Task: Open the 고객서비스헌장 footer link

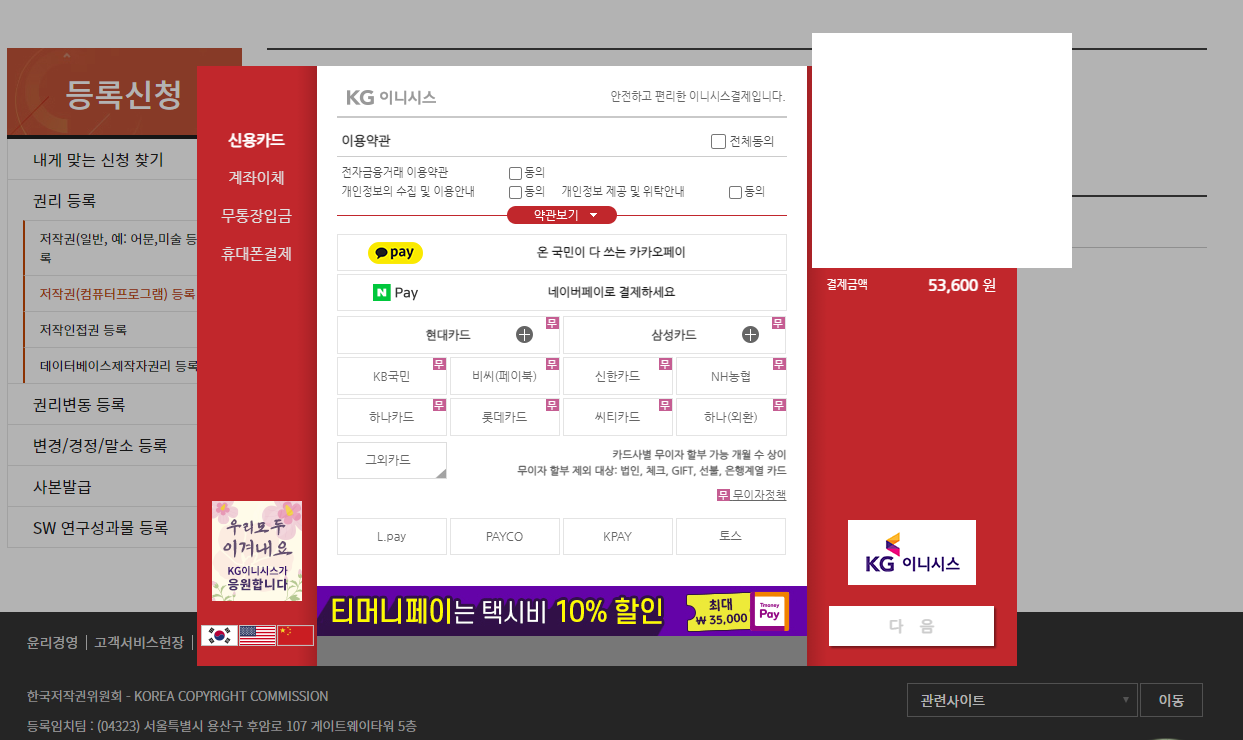Action: tap(139, 642)
